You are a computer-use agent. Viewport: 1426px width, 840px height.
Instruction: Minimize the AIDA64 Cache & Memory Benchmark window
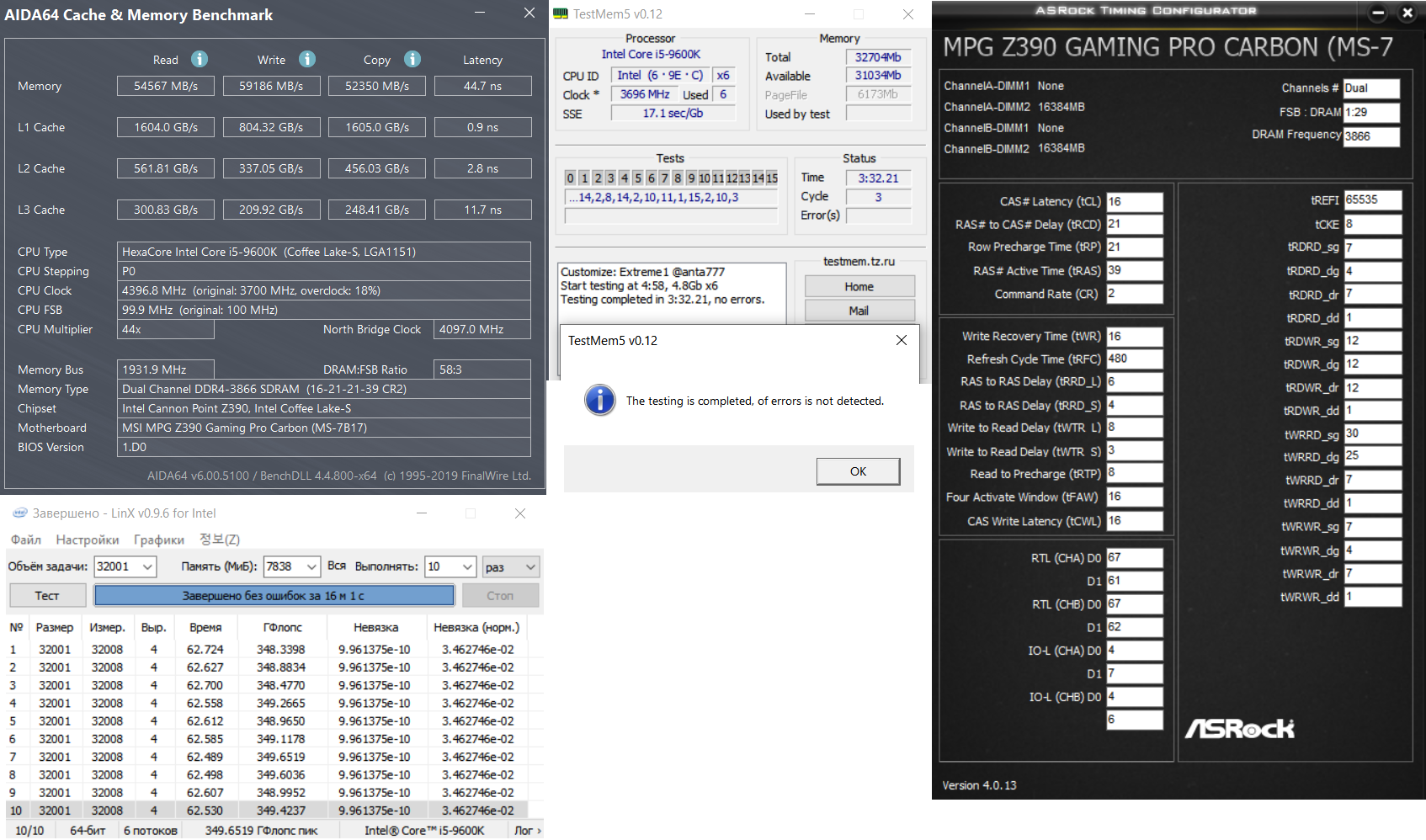(479, 13)
